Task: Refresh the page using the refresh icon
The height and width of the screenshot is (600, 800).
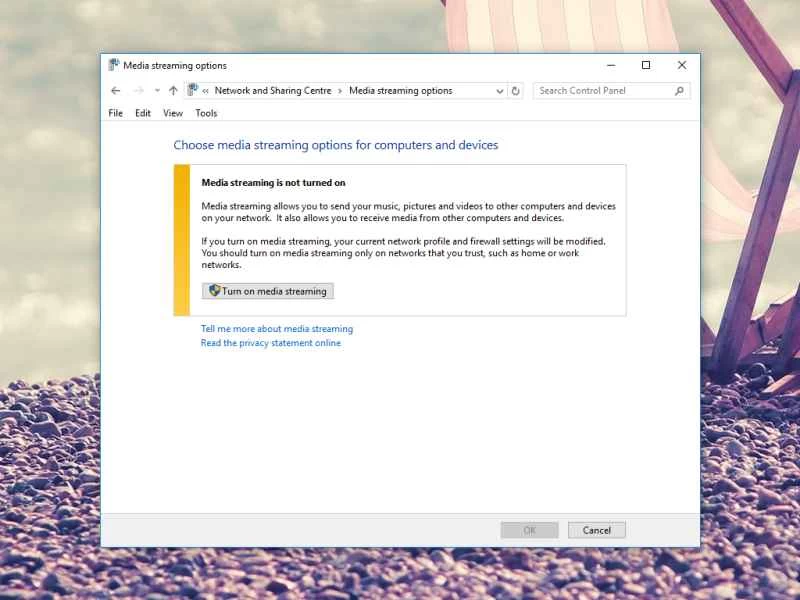Action: [515, 90]
